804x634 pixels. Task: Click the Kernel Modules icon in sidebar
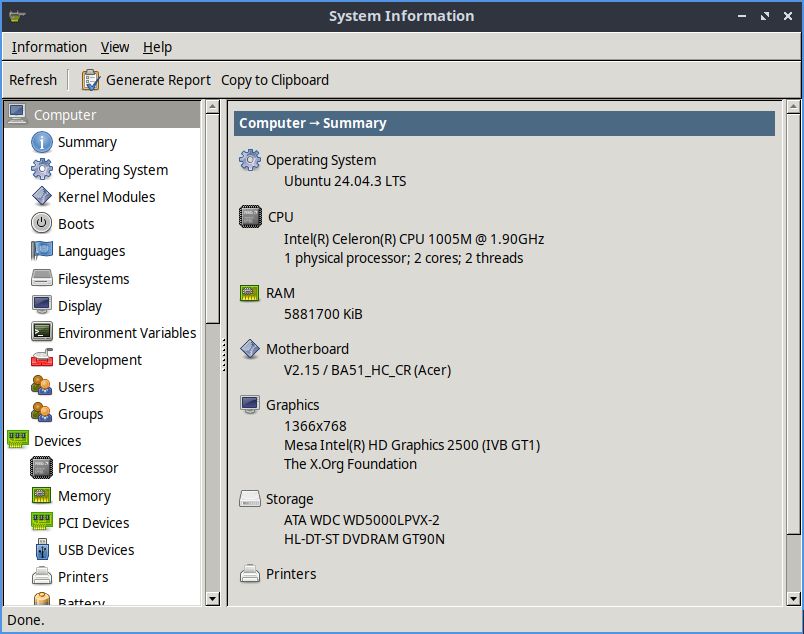pos(41,197)
